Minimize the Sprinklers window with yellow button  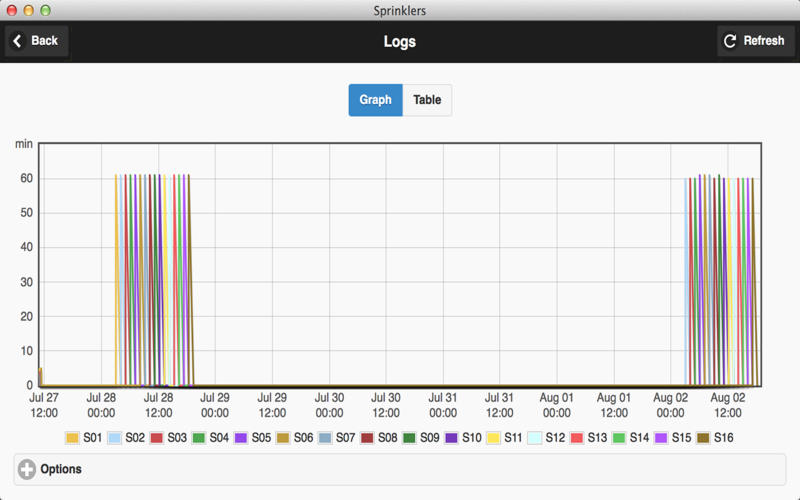[29, 10]
